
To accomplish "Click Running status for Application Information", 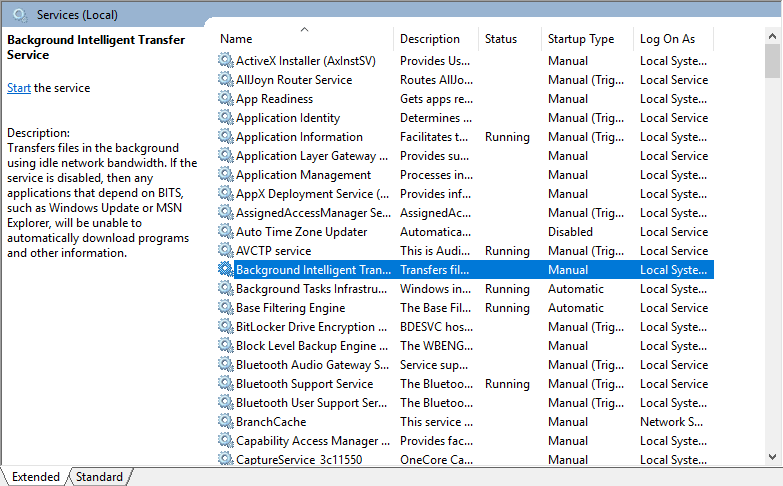I will pos(507,137).
